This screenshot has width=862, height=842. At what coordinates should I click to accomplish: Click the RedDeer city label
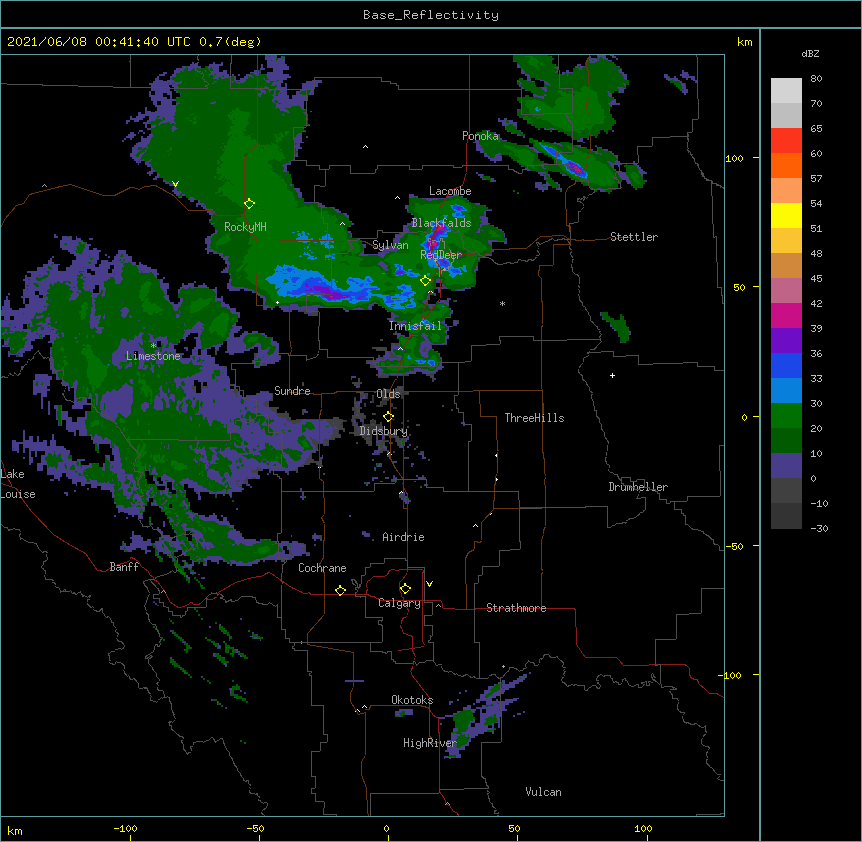(441, 254)
